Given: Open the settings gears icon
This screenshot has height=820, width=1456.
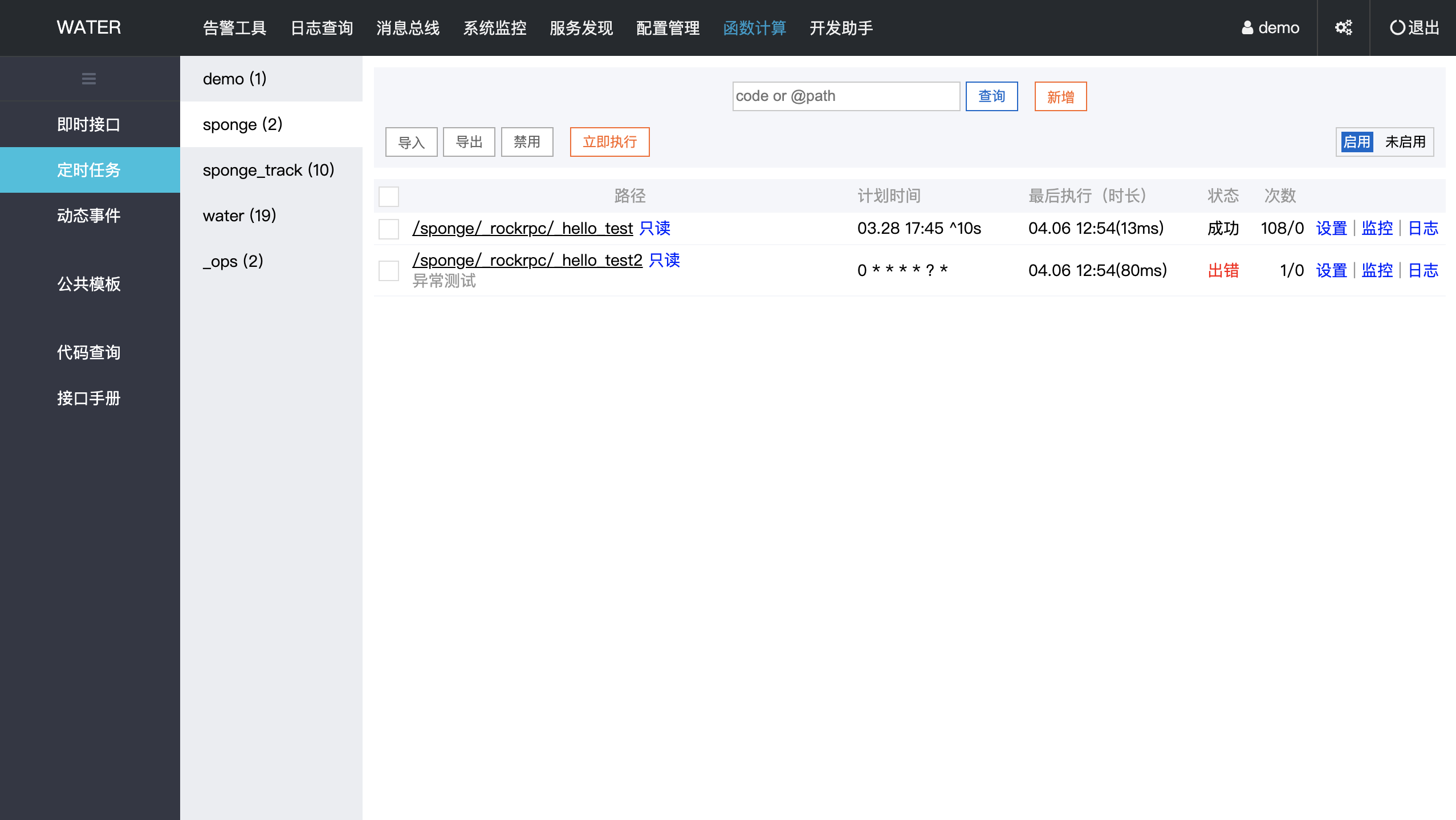Looking at the screenshot, I should tap(1344, 27).
